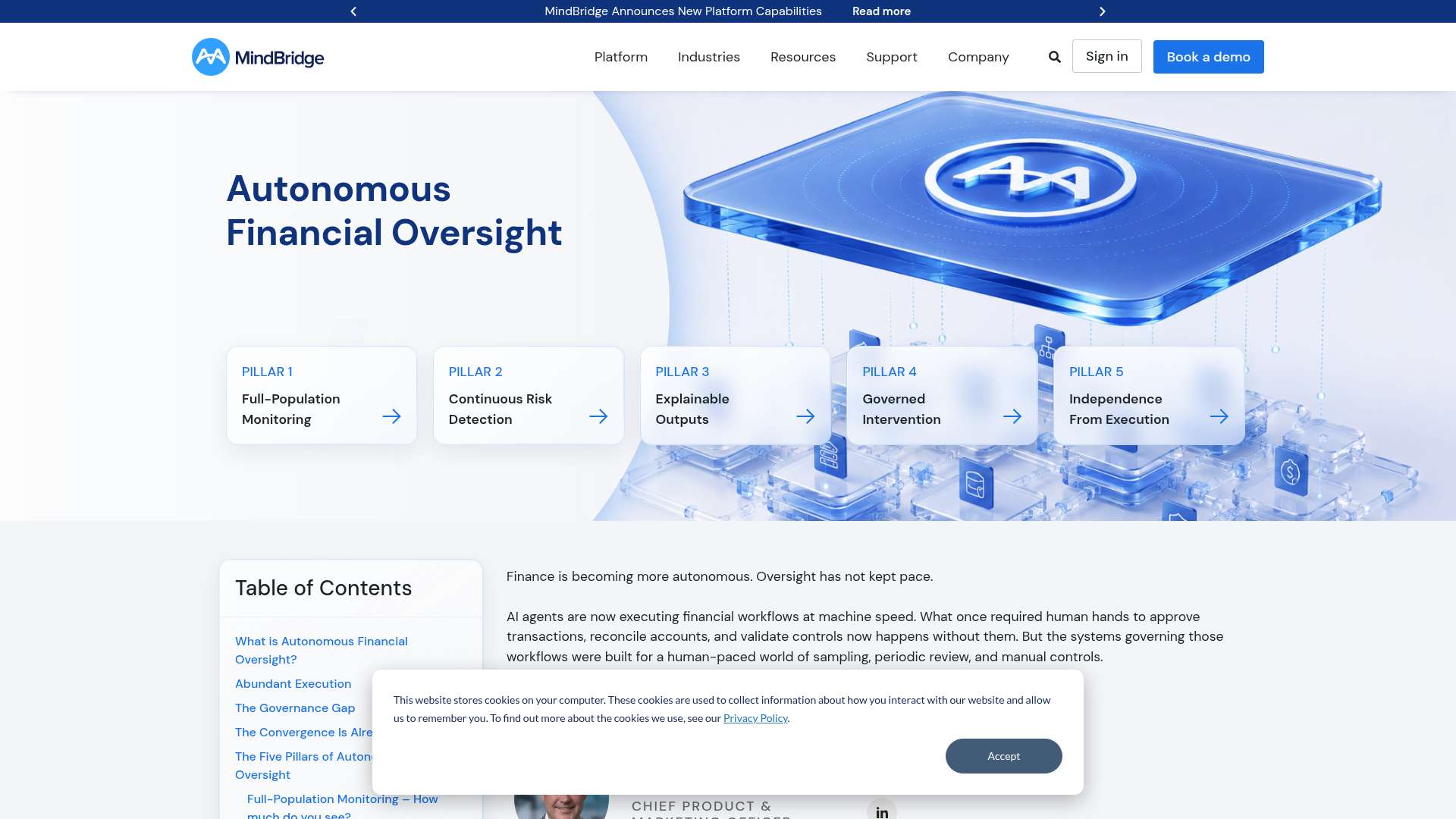
Task: Open the Resources menu
Action: click(803, 57)
